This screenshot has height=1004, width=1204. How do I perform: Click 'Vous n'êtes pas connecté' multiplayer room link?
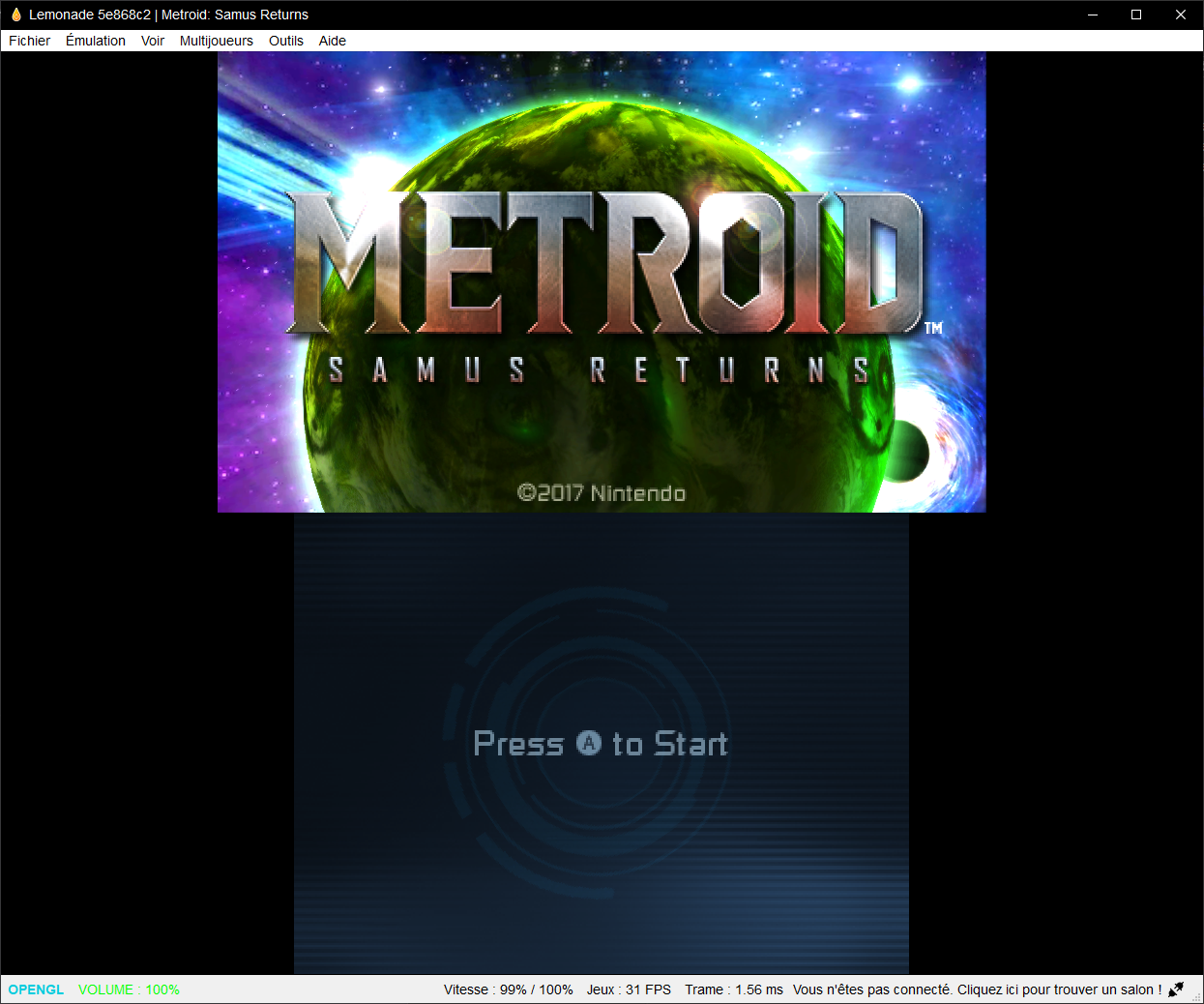(x=977, y=989)
